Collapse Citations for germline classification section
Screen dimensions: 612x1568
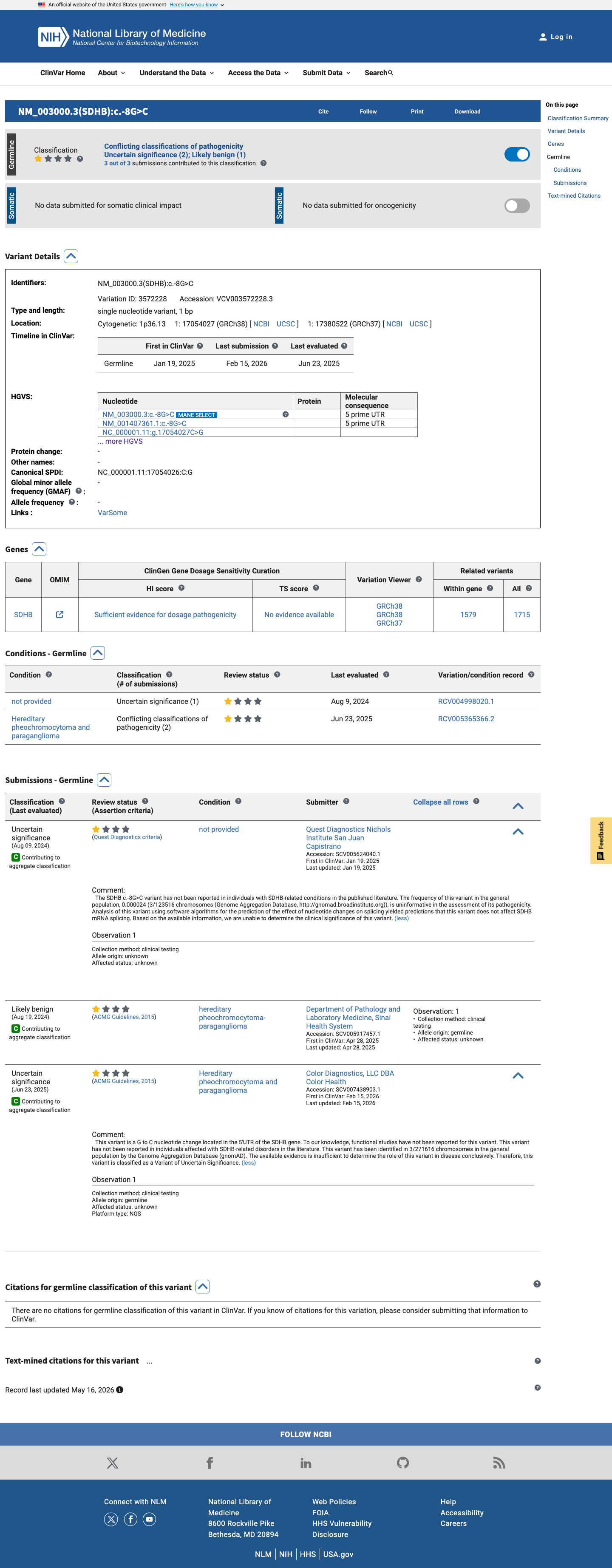(203, 1287)
